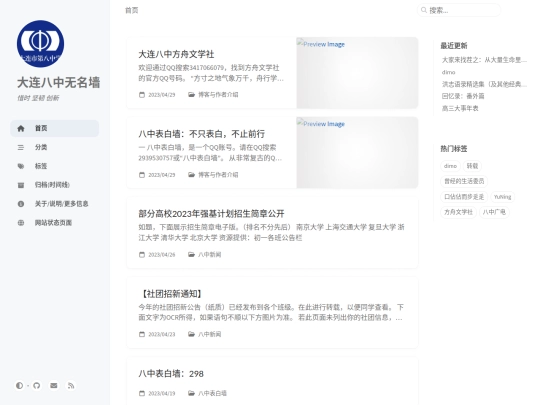Viewport: 540px width, 405px height.
Task: Select the dimo tag chip
Action: (x=450, y=166)
